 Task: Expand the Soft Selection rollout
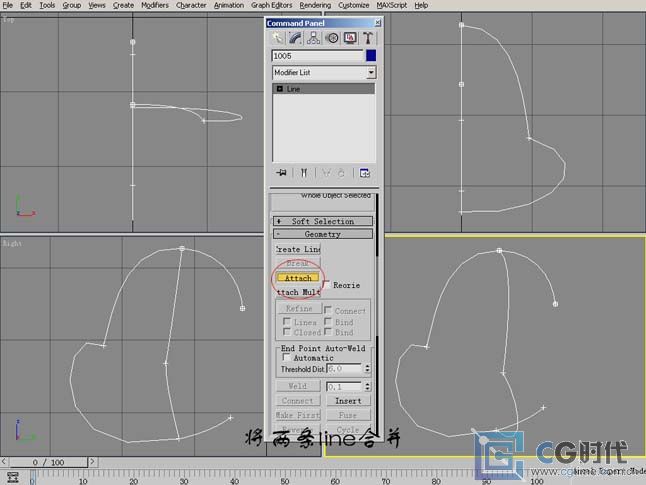point(323,221)
